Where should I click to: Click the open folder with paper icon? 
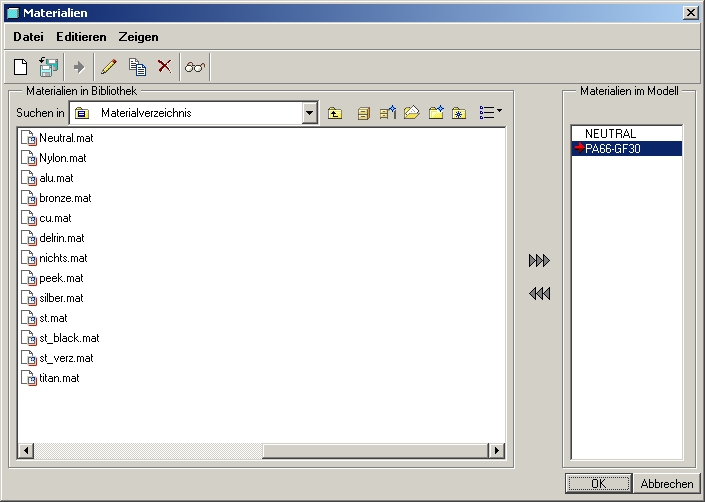click(411, 112)
